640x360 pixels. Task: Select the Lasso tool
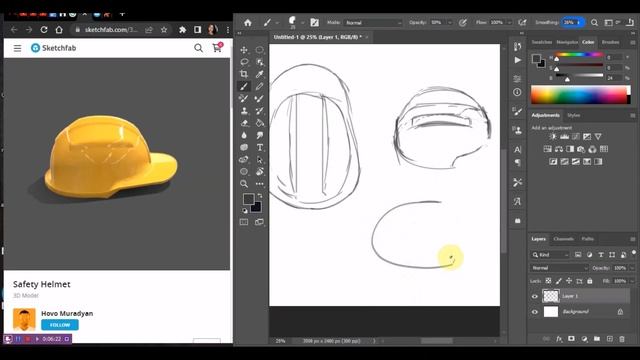244,62
